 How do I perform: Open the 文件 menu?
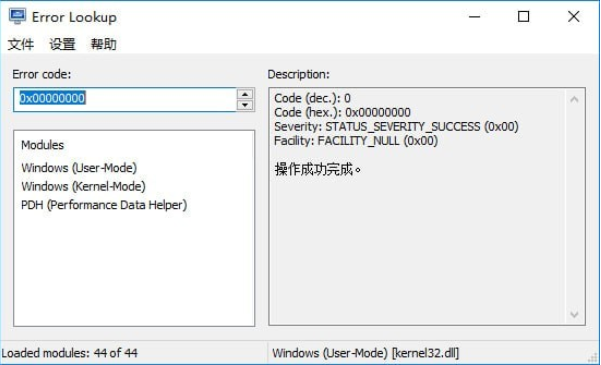21,44
